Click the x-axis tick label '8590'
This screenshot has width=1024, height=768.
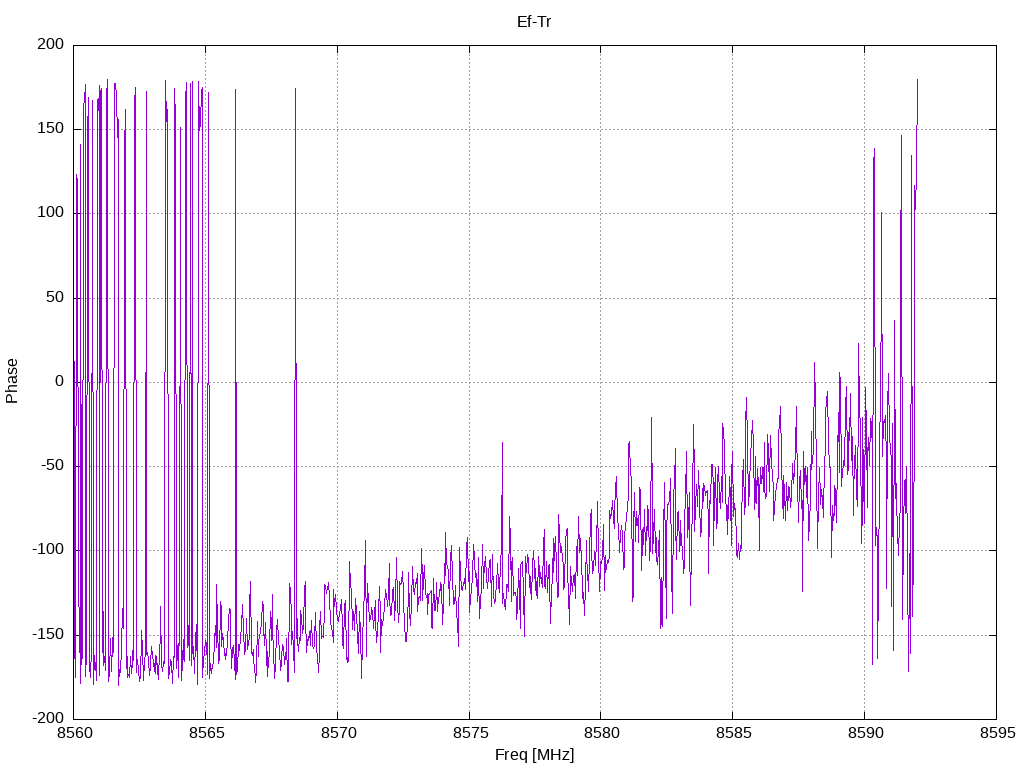click(x=865, y=733)
